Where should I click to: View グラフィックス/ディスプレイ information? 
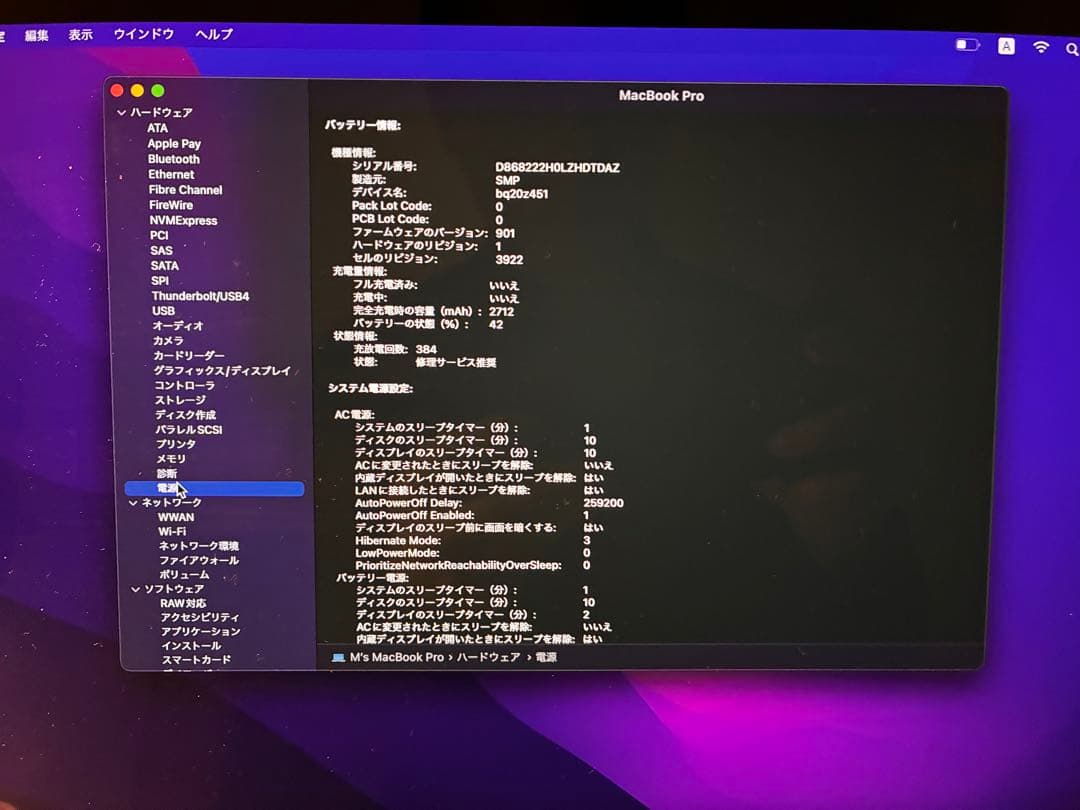[221, 370]
